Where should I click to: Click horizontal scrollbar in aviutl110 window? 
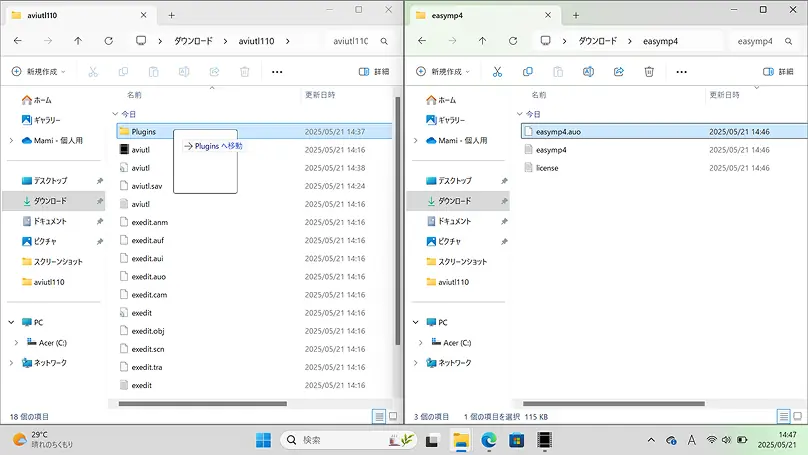203,404
